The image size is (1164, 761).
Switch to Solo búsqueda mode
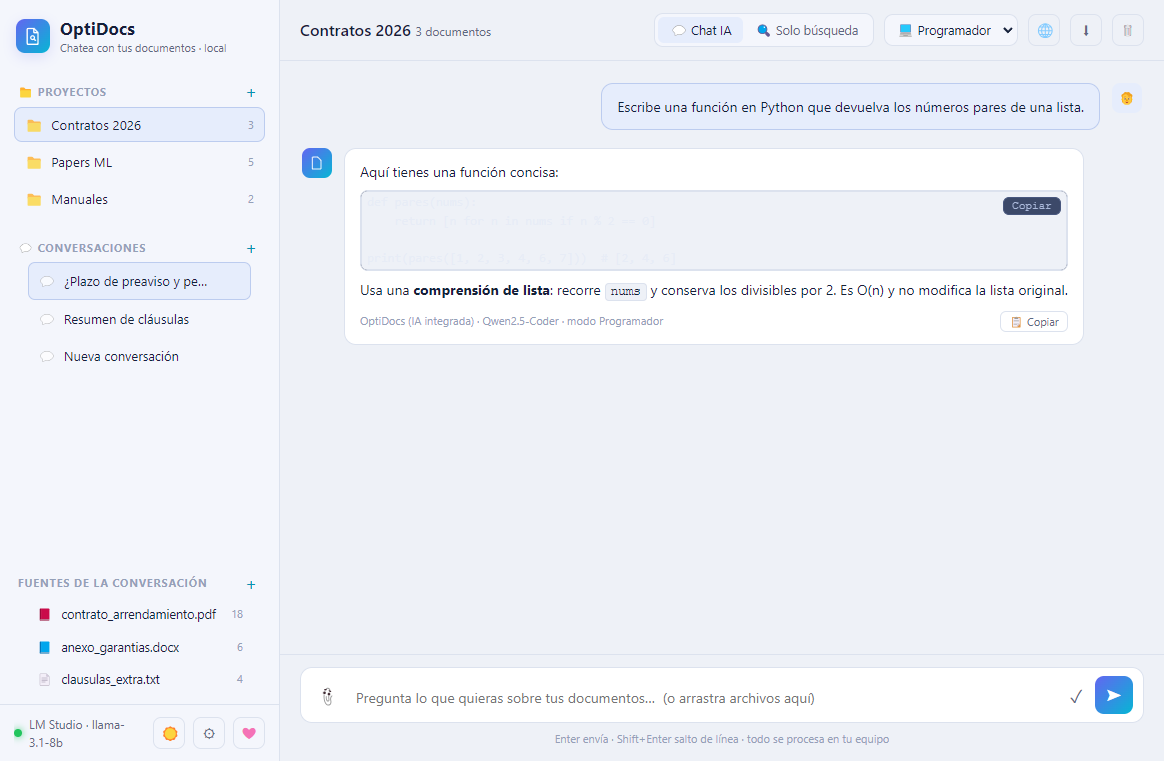tap(808, 30)
